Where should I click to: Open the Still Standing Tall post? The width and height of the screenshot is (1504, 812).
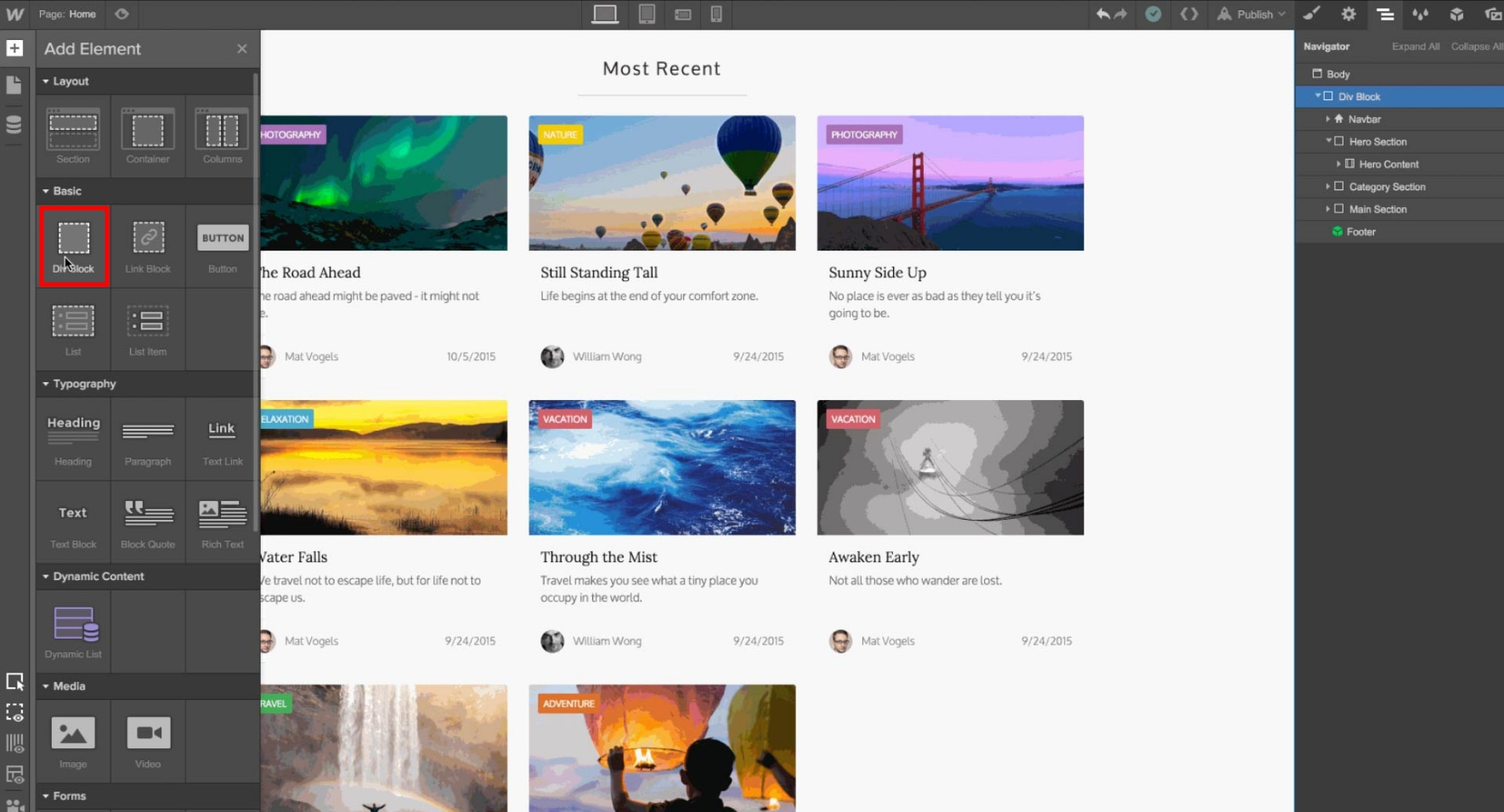point(599,273)
